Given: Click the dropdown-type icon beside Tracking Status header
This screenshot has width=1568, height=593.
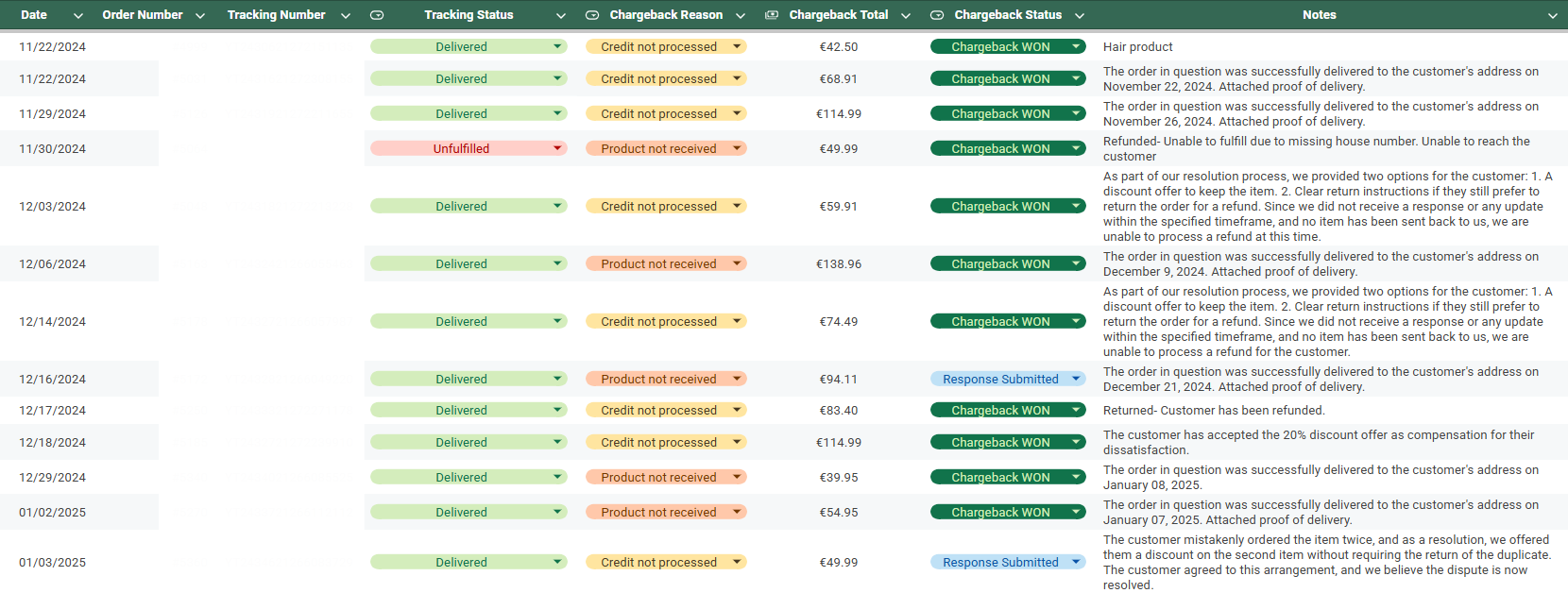Looking at the screenshot, I should (377, 15).
